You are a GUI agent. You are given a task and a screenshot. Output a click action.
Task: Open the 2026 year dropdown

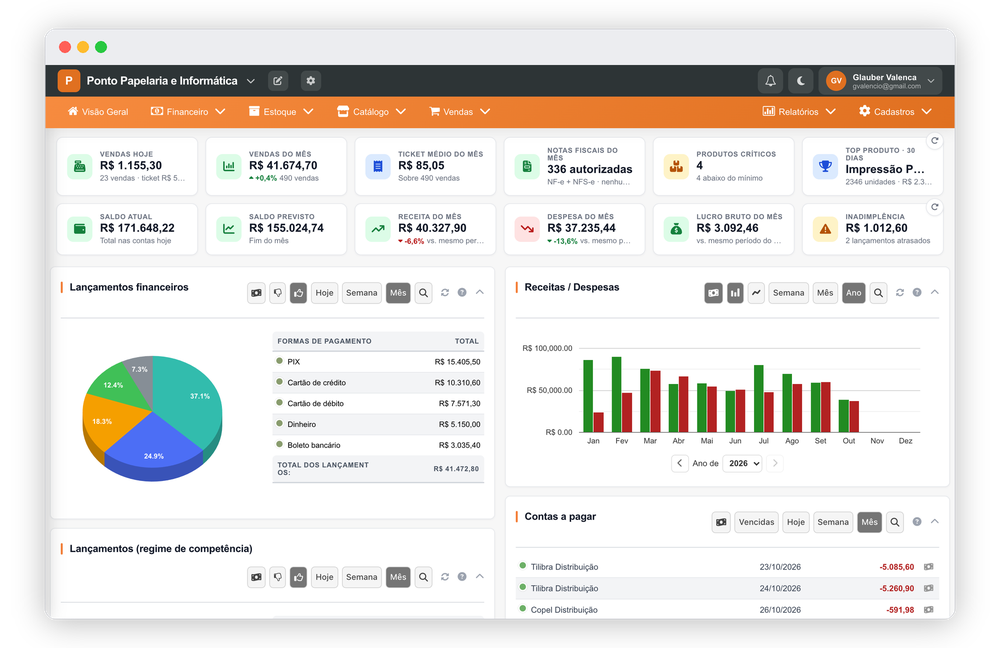pyautogui.click(x=744, y=463)
